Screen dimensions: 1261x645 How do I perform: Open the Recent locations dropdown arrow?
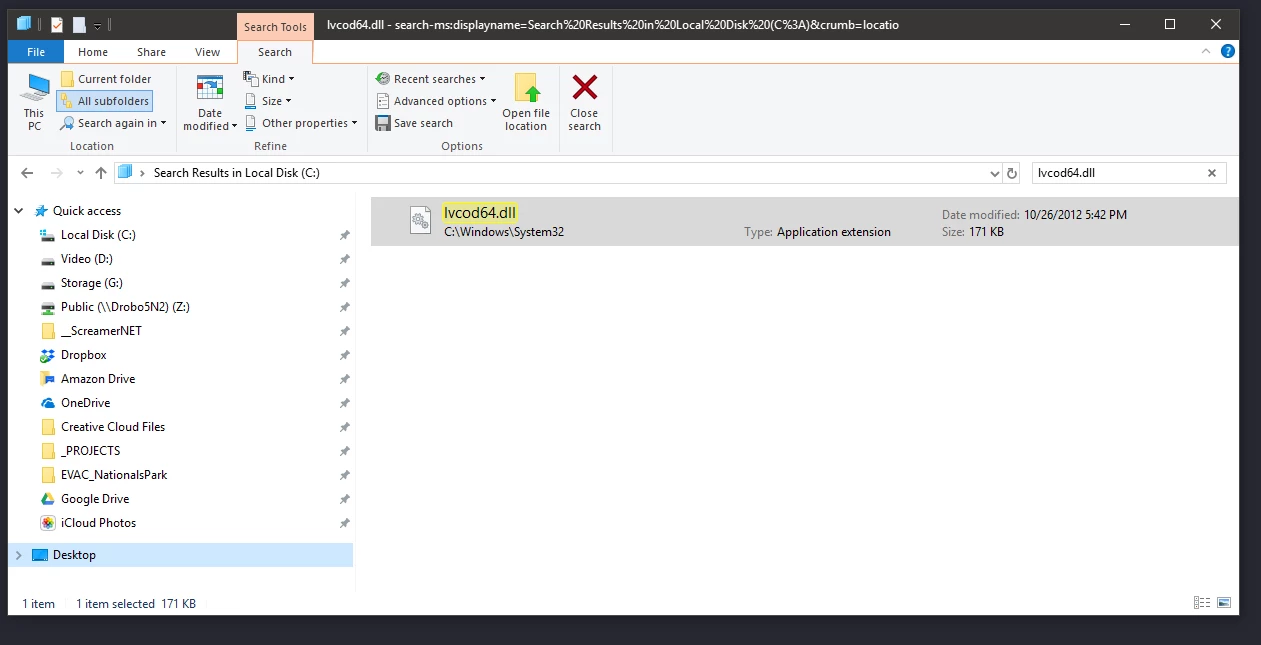pyautogui.click(x=80, y=174)
